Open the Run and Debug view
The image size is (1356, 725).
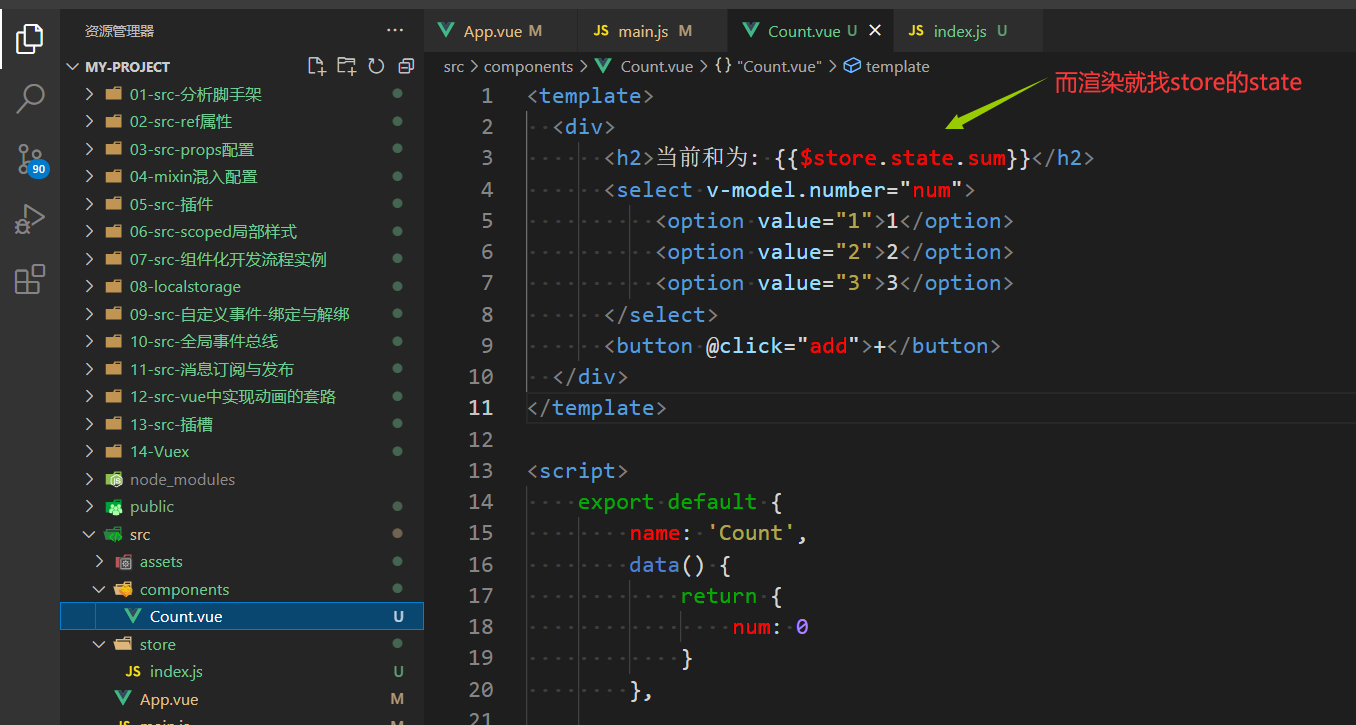pyautogui.click(x=30, y=219)
